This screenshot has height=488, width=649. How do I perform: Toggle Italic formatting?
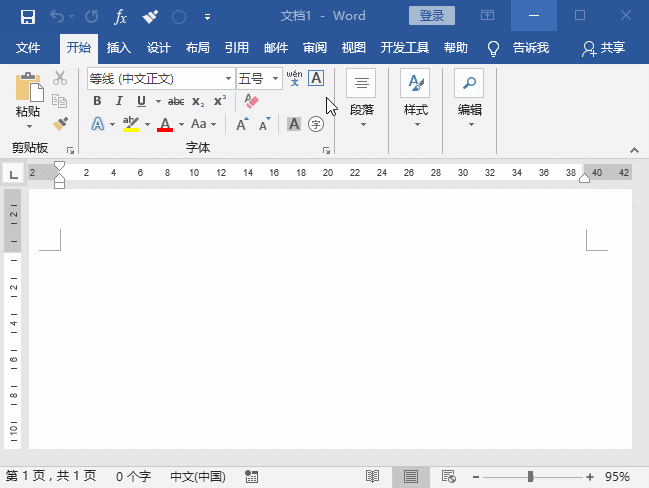[x=119, y=101]
